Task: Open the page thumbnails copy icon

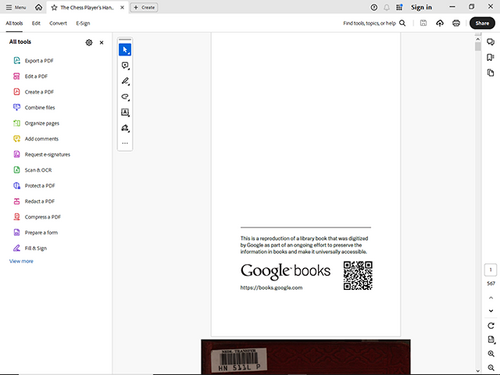Action: pos(491,73)
